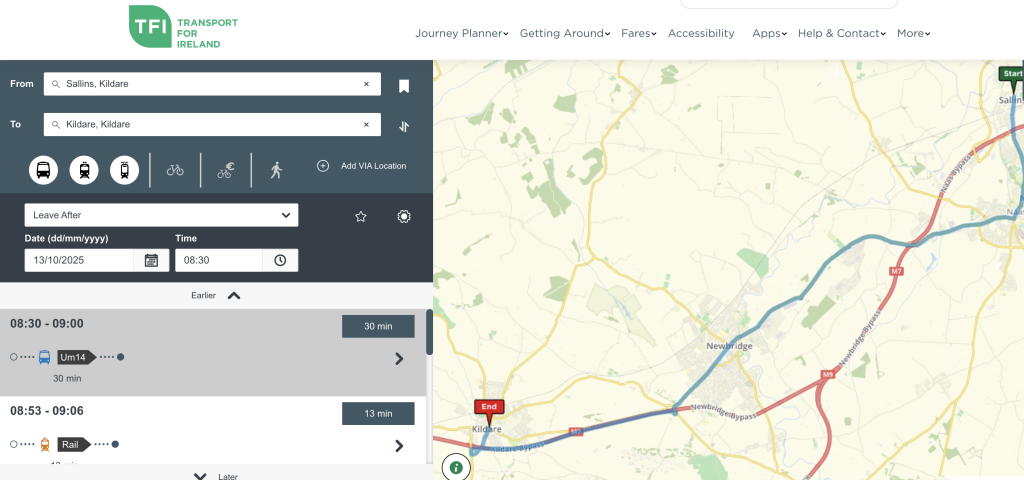Click the blue bus icon in Um14 journey
Image resolution: width=1024 pixels, height=480 pixels.
coord(44,357)
